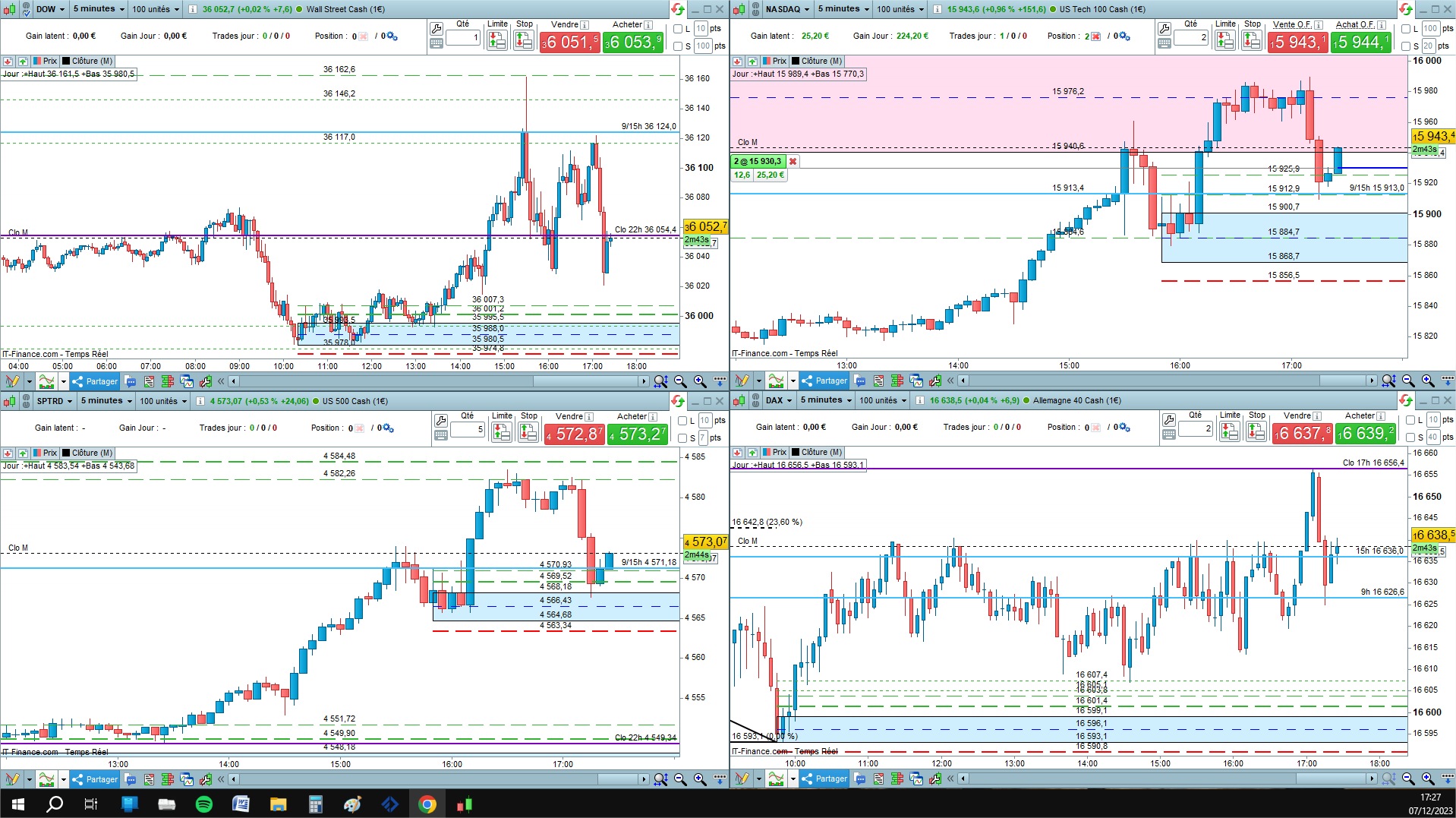Close the open NASDAQ position with red X
Screen dimensions: 1456x818
[x=793, y=161]
